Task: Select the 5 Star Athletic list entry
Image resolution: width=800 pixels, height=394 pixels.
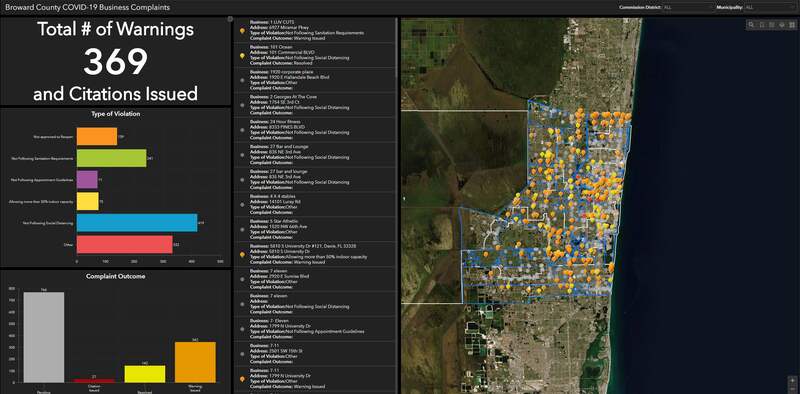Action: [x=315, y=229]
